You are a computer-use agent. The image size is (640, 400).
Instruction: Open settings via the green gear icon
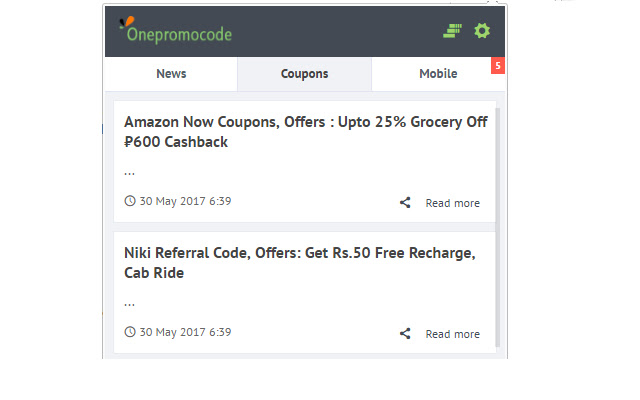click(x=482, y=31)
